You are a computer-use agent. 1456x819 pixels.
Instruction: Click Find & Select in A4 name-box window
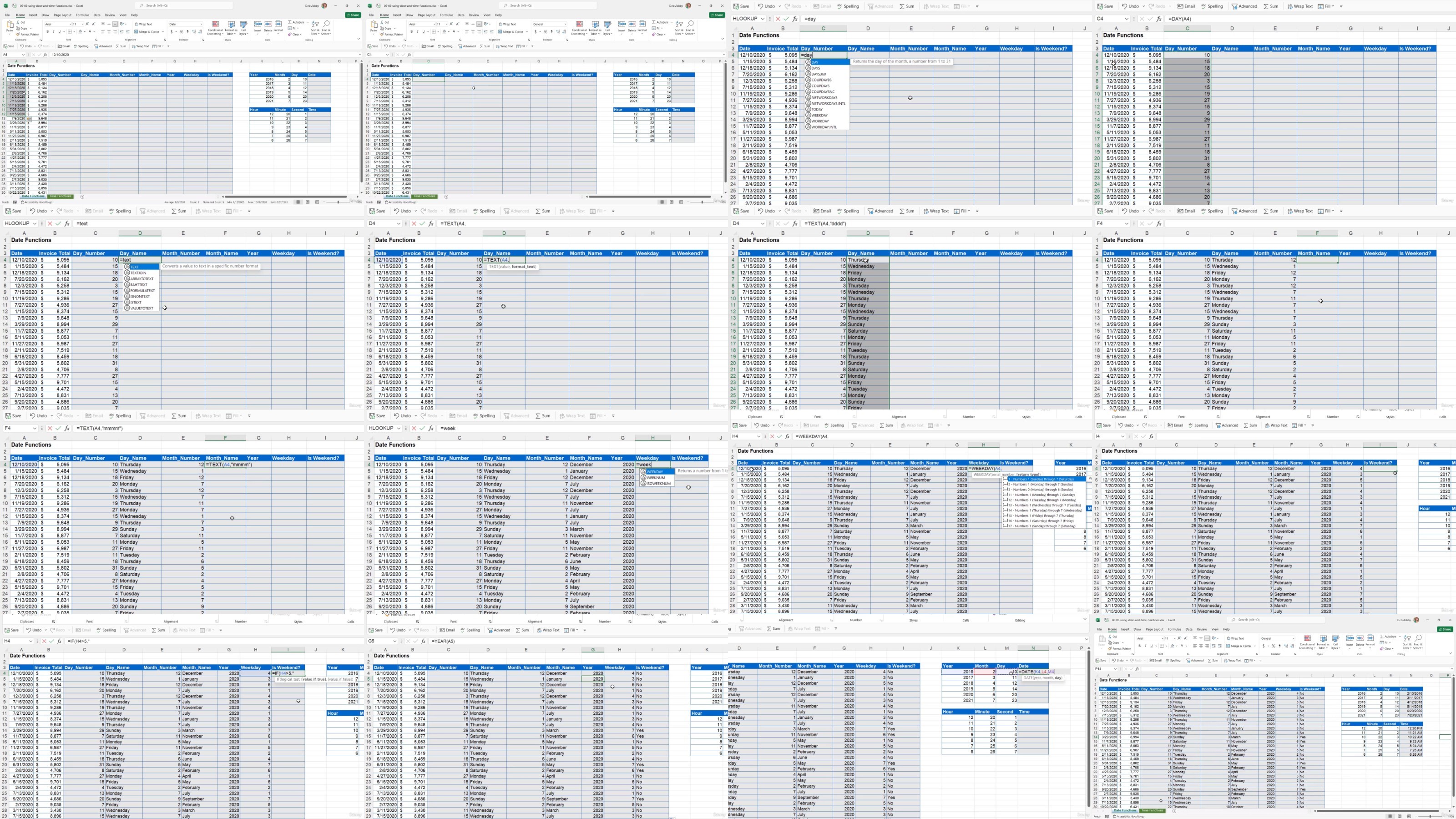click(326, 28)
